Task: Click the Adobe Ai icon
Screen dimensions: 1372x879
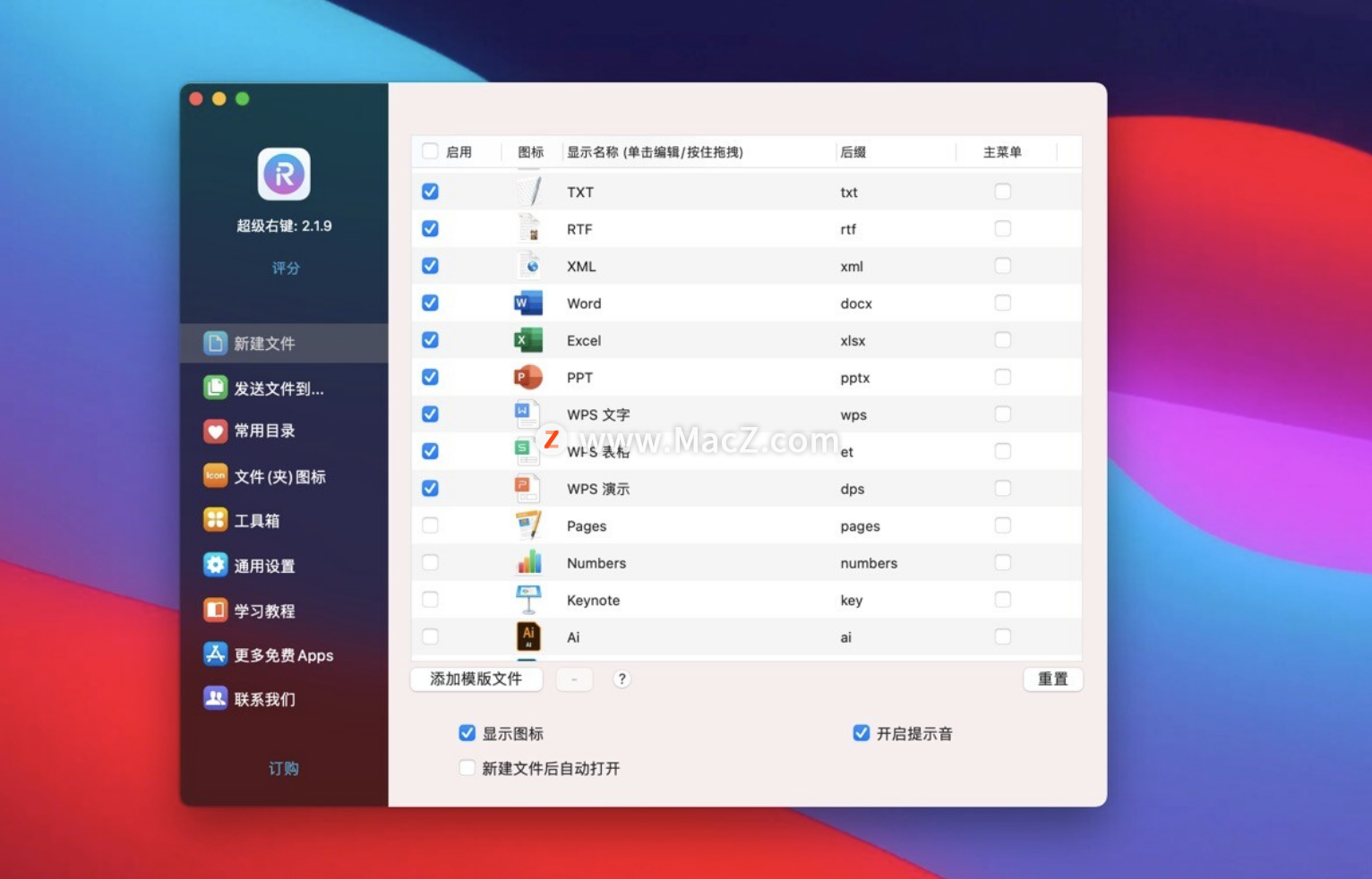Action: click(529, 636)
